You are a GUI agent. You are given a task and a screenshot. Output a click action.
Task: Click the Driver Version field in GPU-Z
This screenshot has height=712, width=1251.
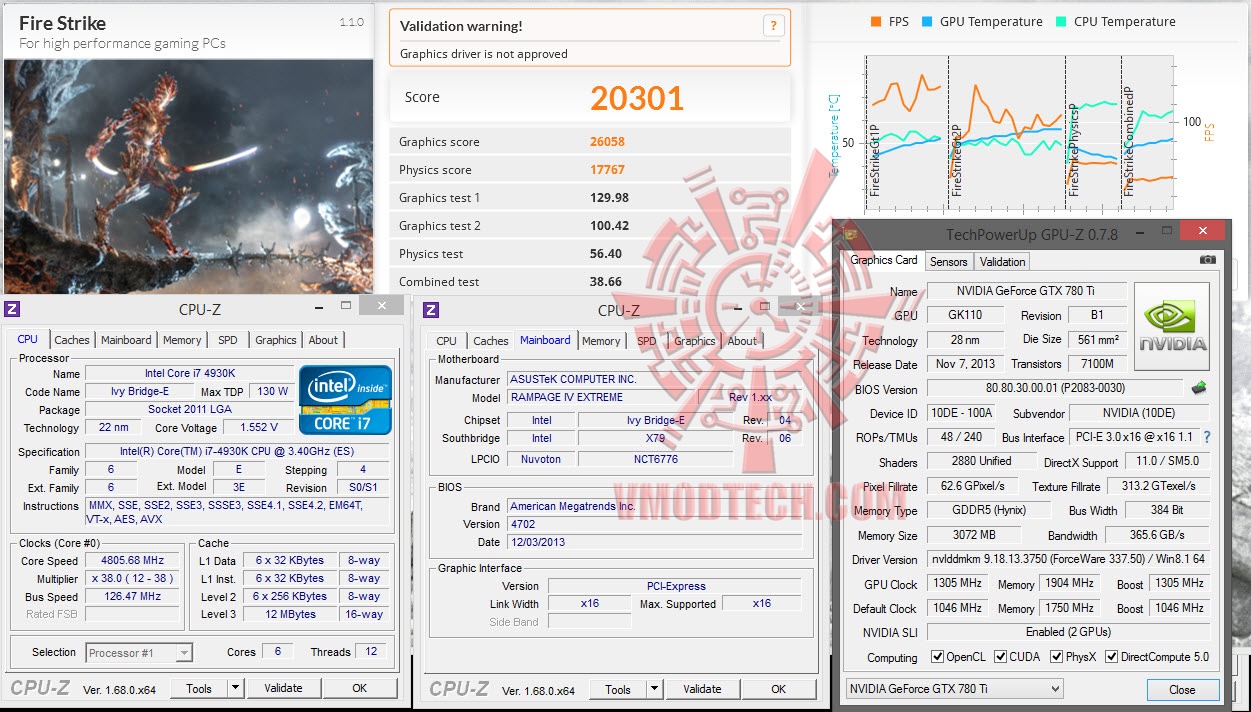pos(1068,560)
